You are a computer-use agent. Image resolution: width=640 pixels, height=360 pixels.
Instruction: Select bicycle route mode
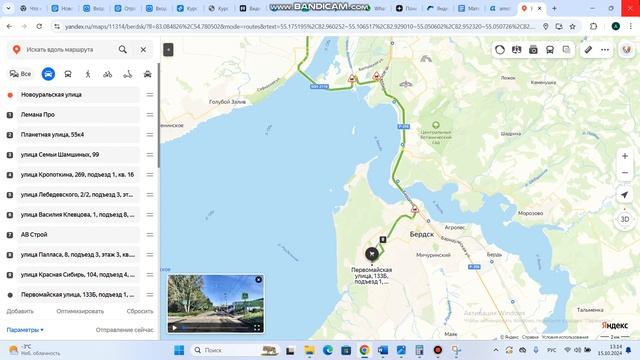(x=108, y=74)
